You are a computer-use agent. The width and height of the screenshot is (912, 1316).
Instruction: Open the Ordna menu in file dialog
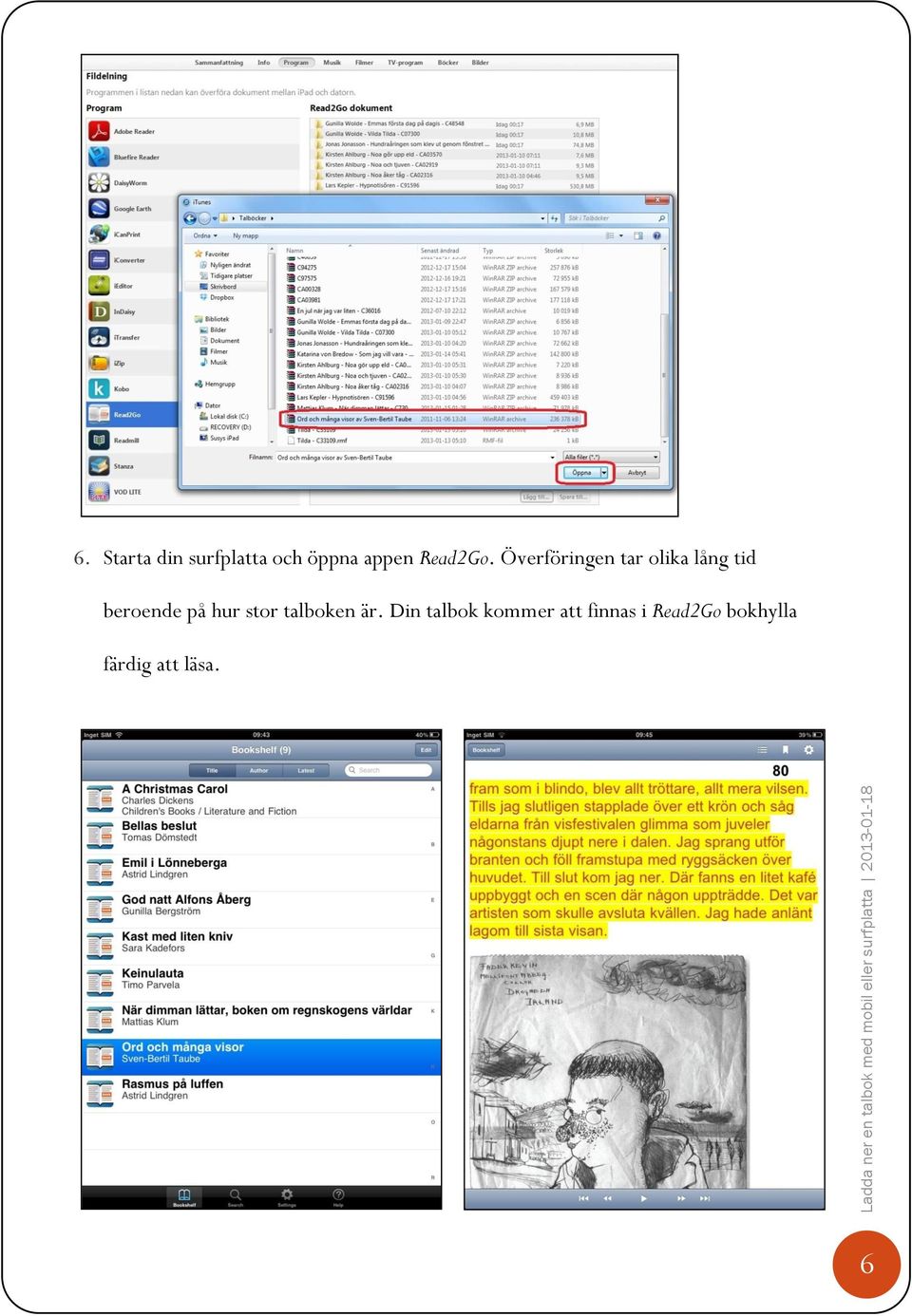(x=205, y=235)
